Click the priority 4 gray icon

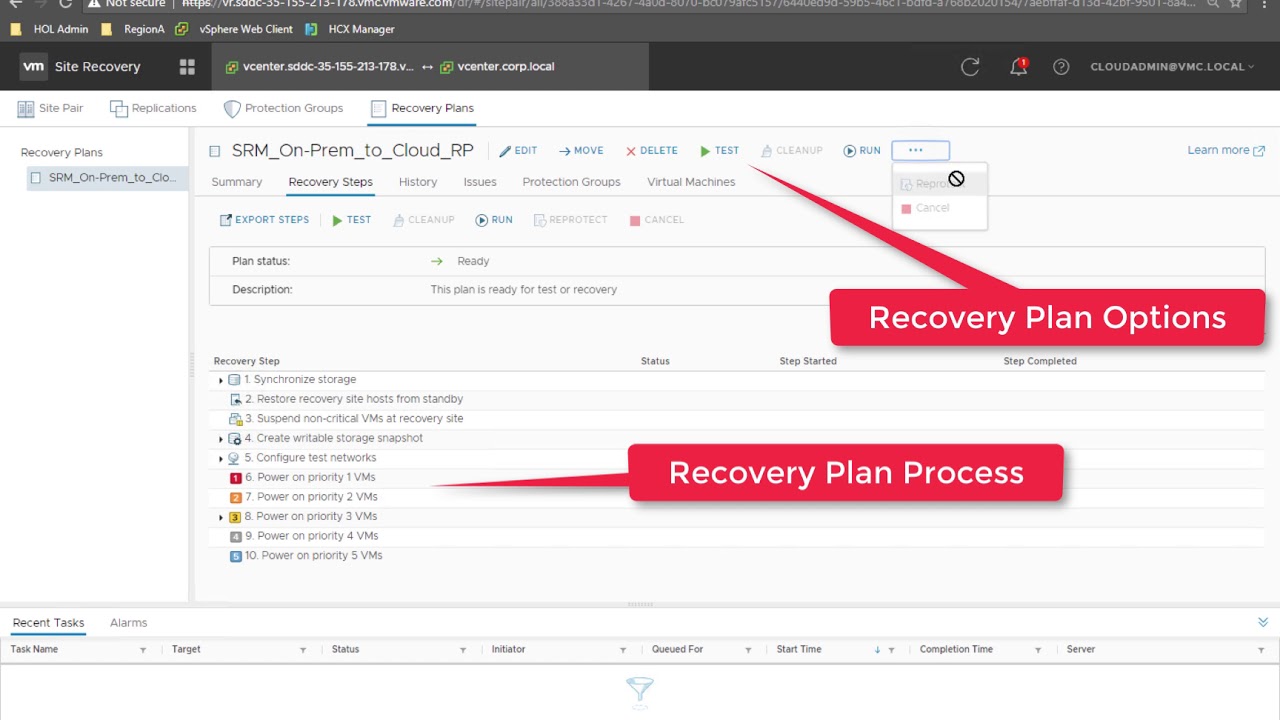point(236,536)
